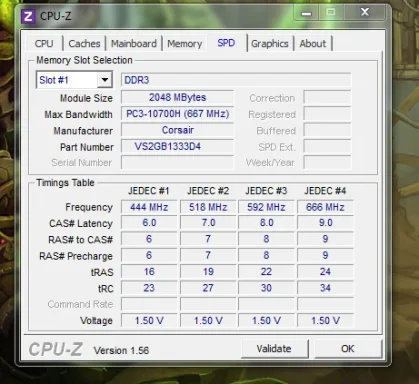The height and width of the screenshot is (384, 419).
Task: Open the Caches tab
Action: (x=84, y=44)
